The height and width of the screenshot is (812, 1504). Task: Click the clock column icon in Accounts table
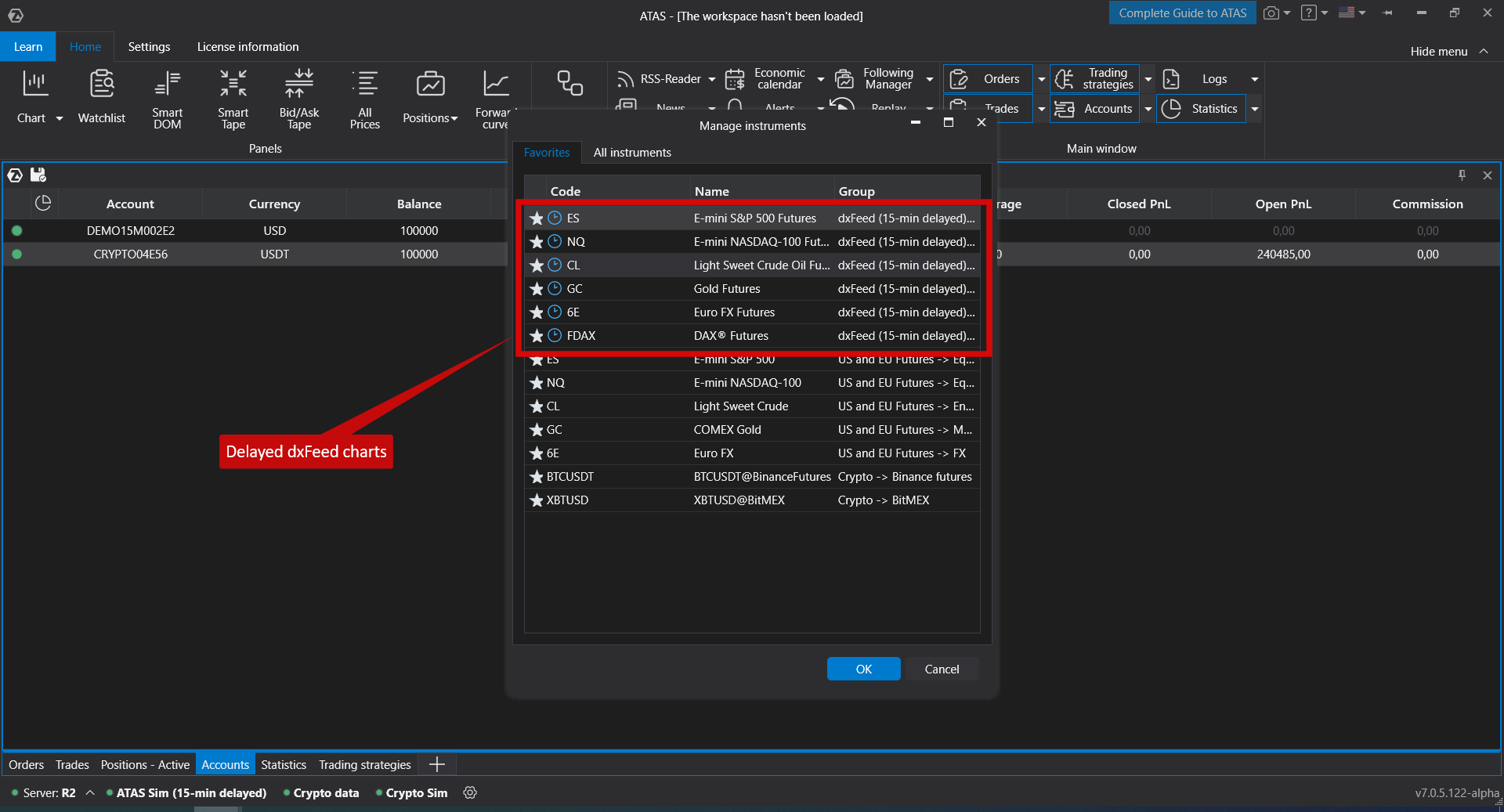pos(43,203)
